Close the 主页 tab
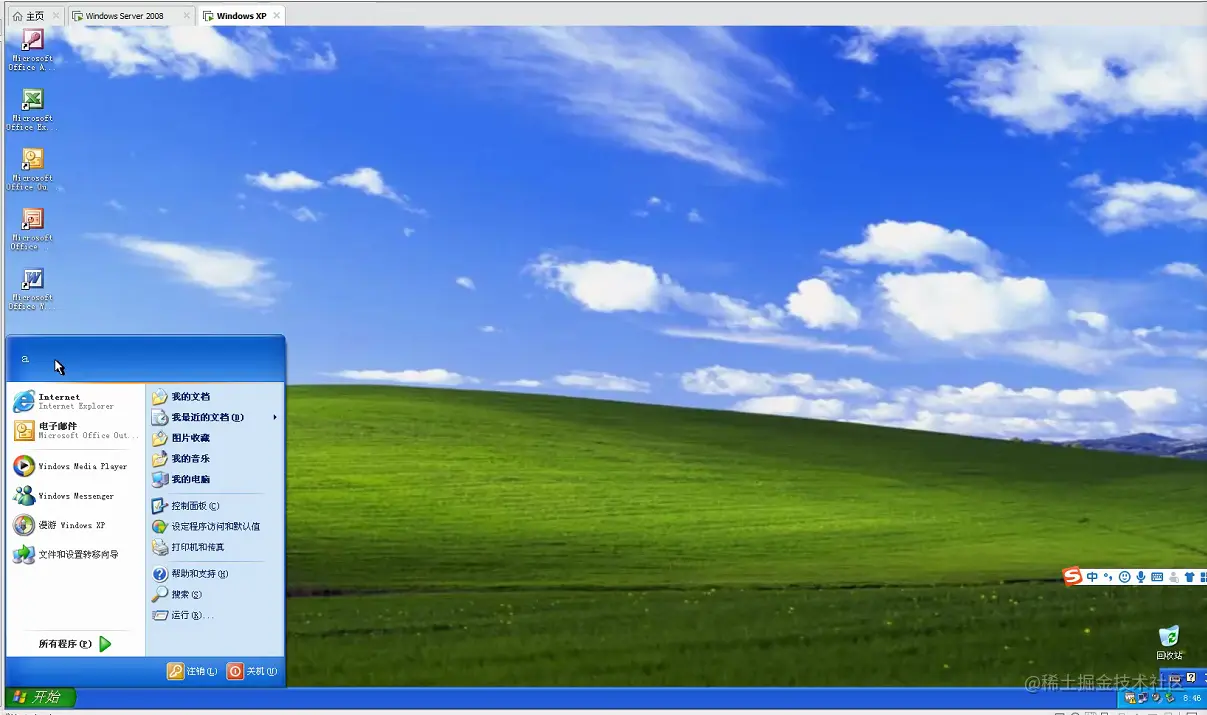Viewport: 1207px width, 715px height. pyautogui.click(x=56, y=16)
